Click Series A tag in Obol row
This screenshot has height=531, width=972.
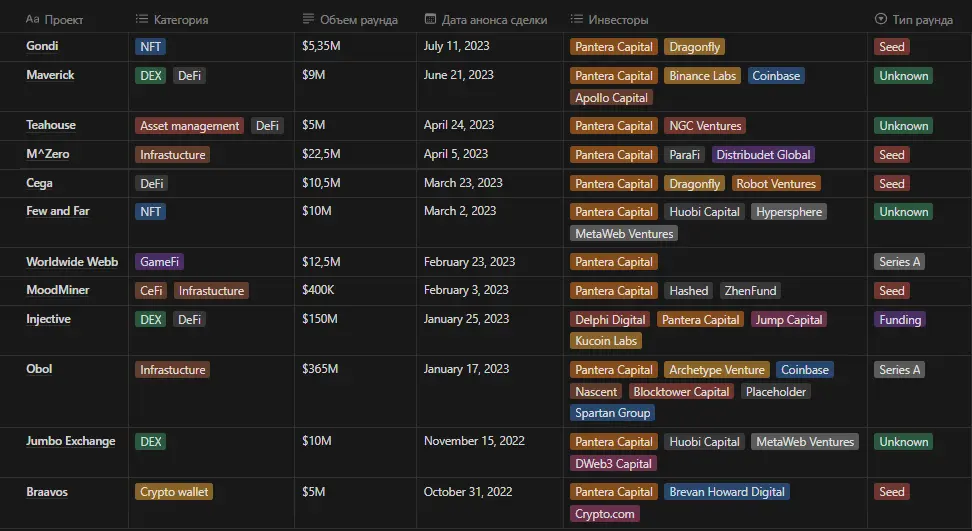click(x=899, y=370)
